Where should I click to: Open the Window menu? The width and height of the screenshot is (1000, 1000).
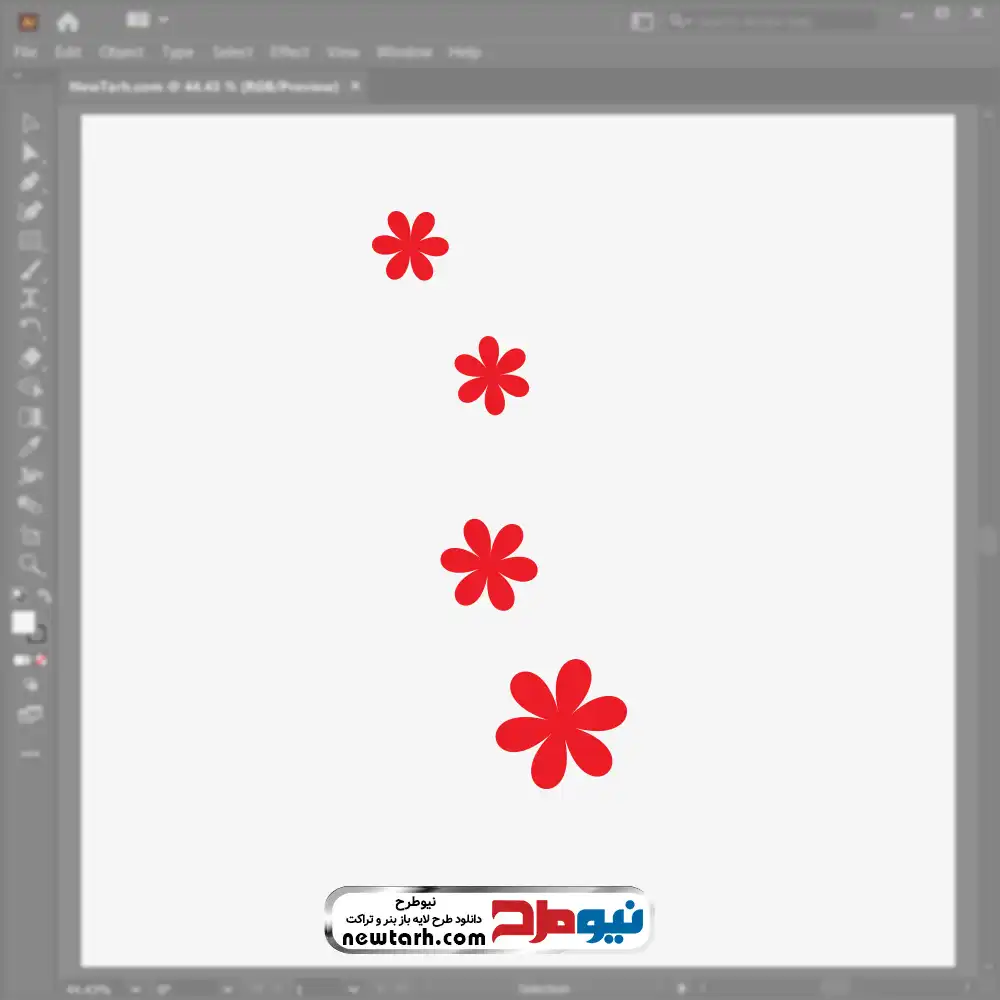404,52
